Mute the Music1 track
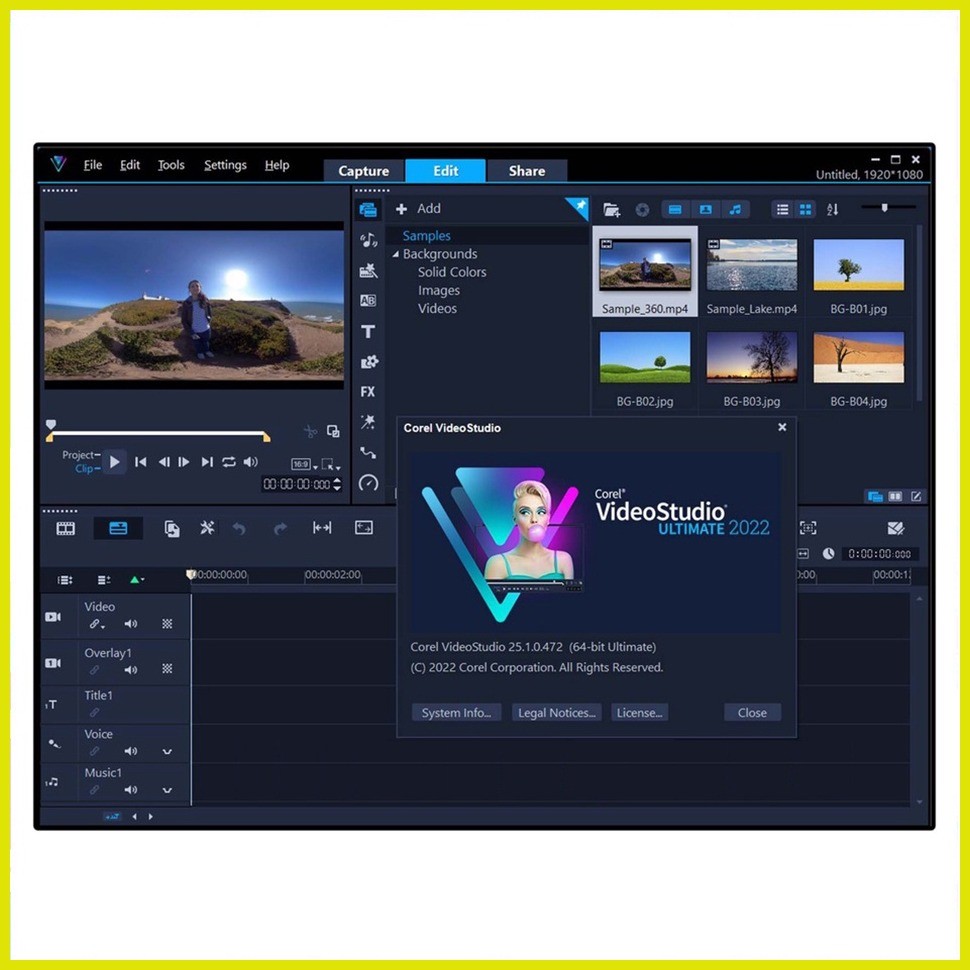Screen dimensions: 970x970 tap(131, 789)
